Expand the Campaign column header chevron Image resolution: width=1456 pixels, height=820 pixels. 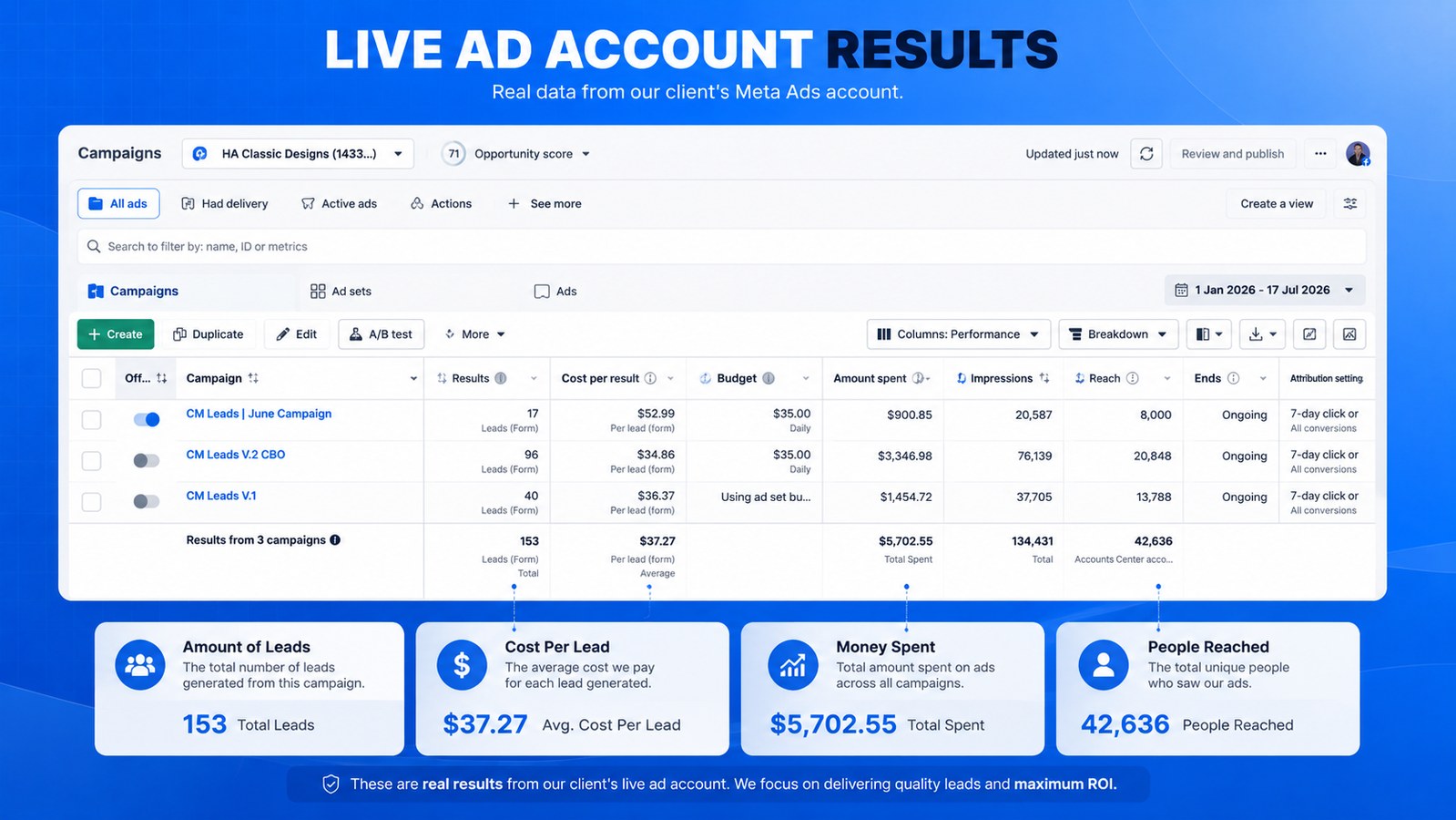413,379
